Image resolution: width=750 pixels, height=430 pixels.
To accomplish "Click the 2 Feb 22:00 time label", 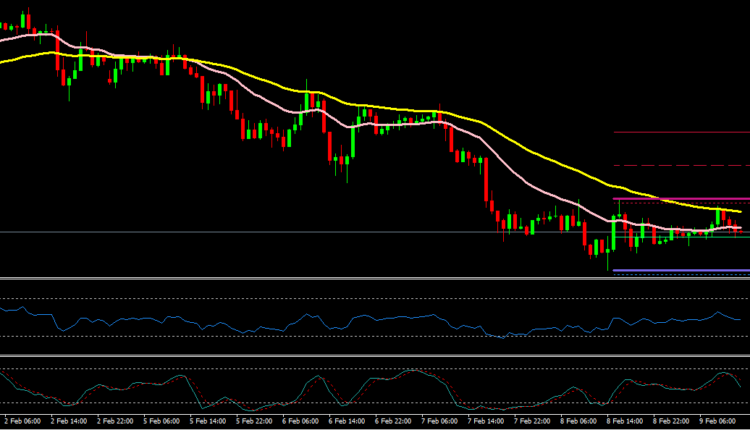I will (114, 422).
